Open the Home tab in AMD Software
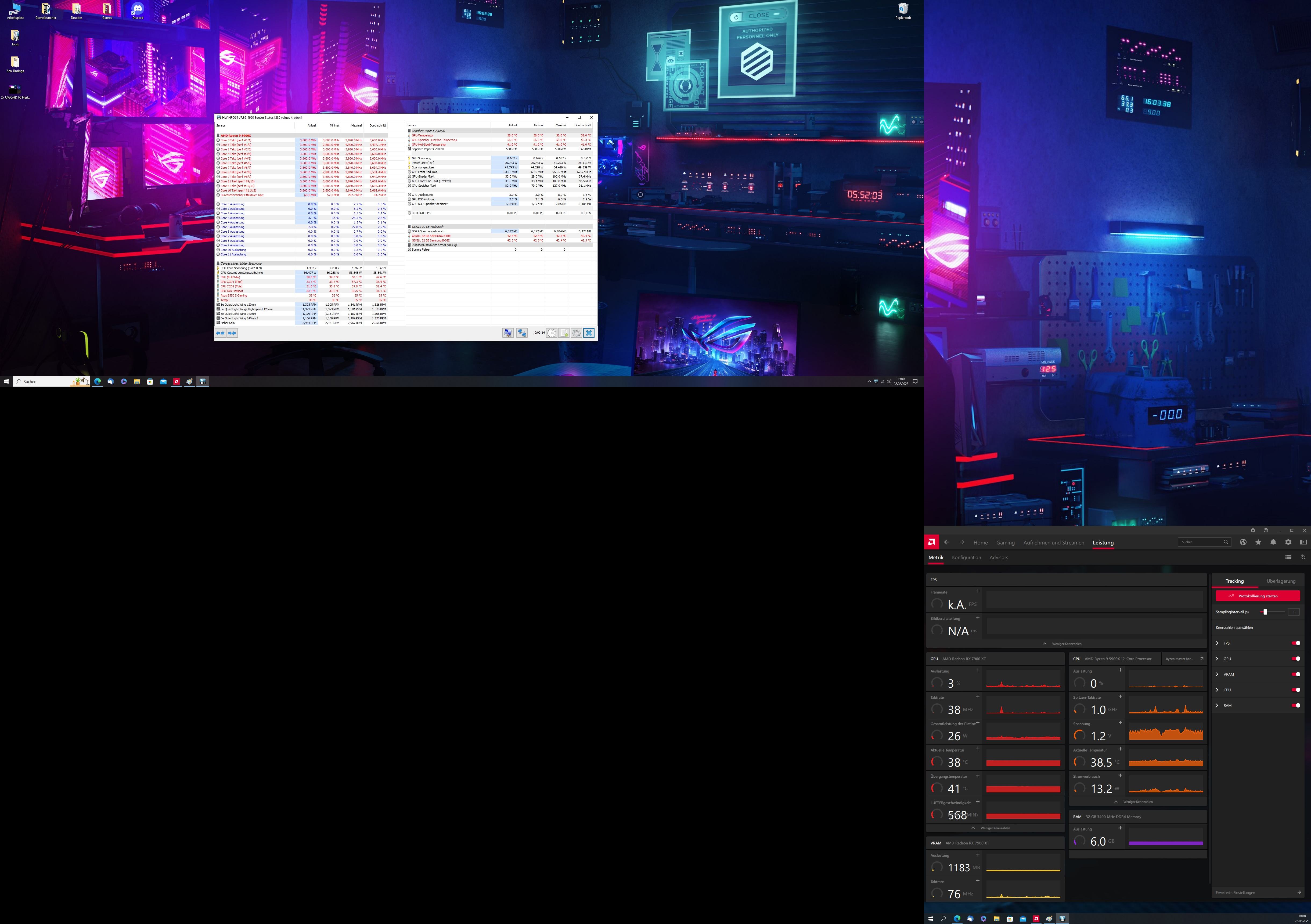This screenshot has width=1311, height=924. point(980,543)
